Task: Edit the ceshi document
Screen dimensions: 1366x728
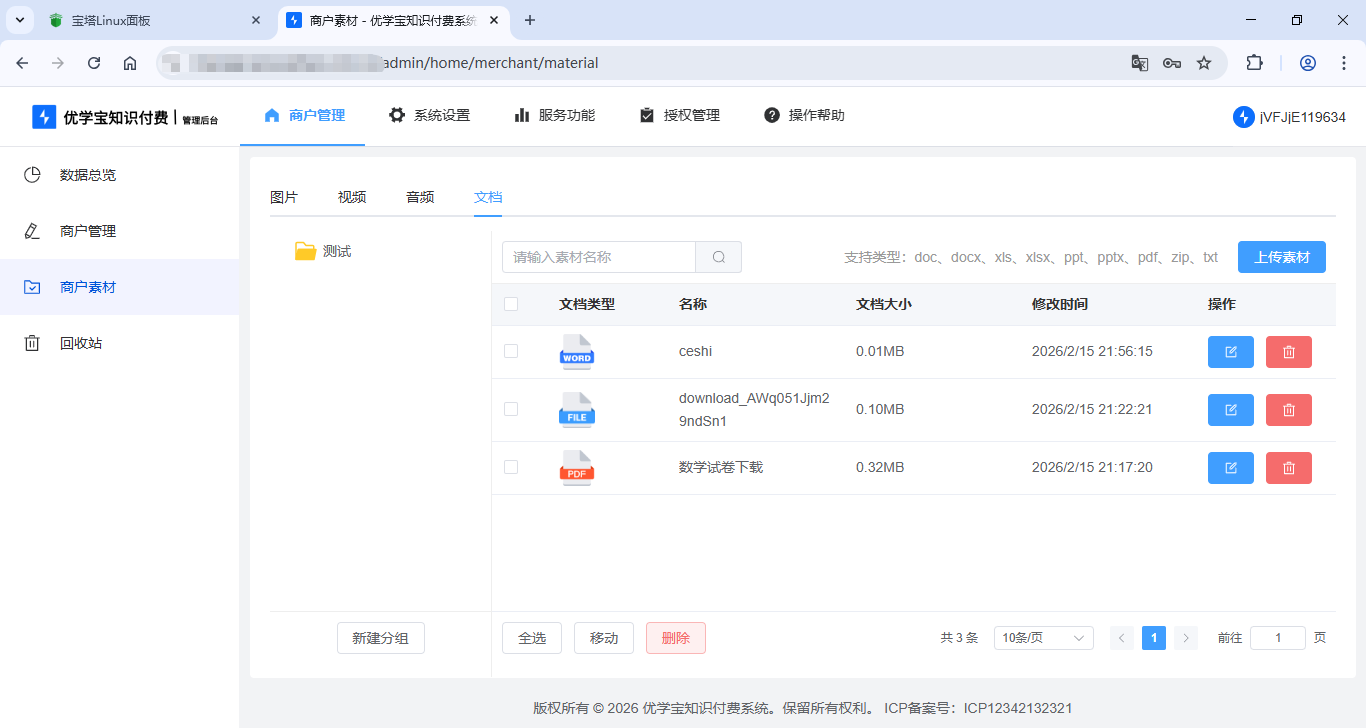Action: coord(1230,351)
